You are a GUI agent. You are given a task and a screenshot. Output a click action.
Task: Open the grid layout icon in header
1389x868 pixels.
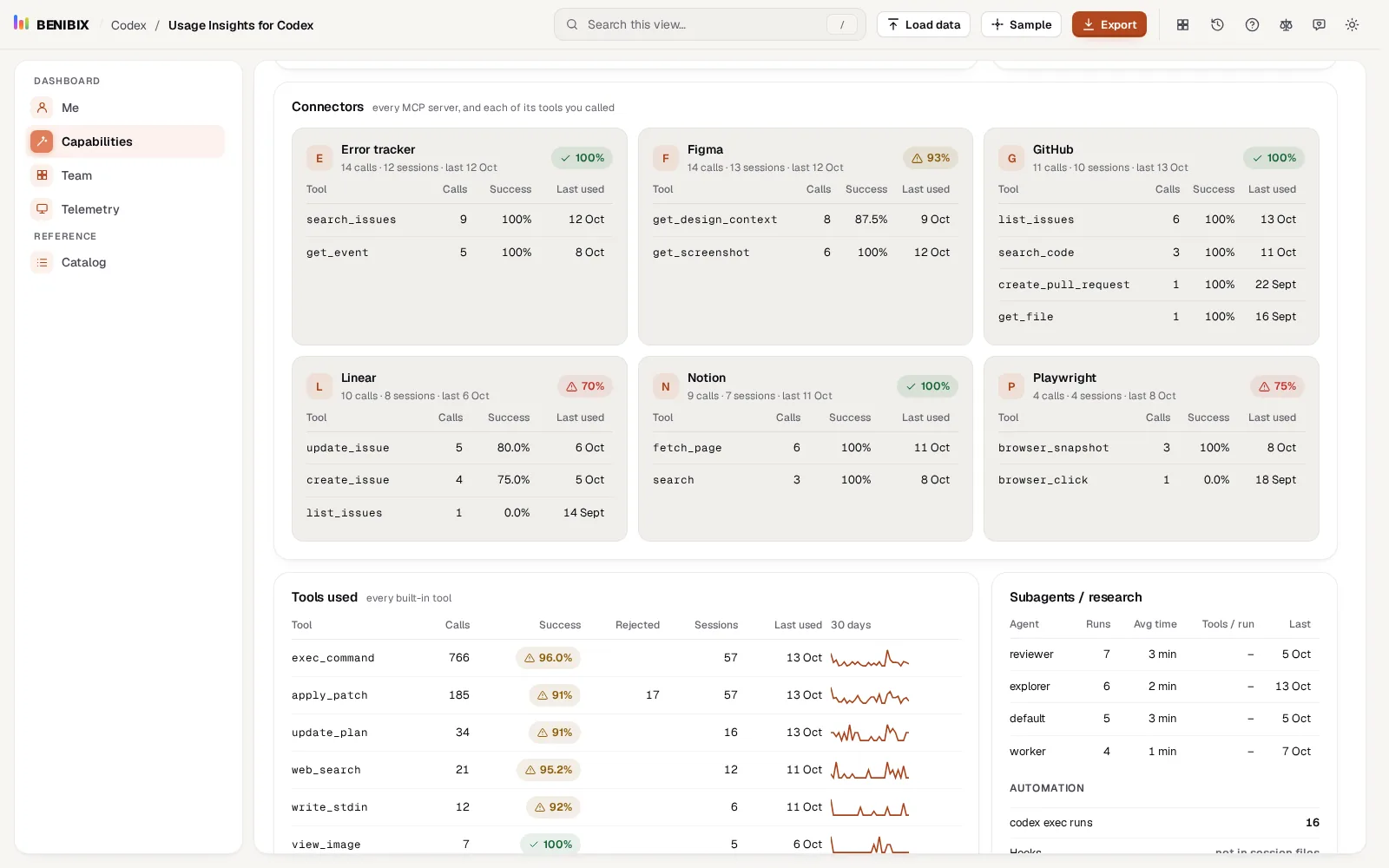pos(1182,25)
